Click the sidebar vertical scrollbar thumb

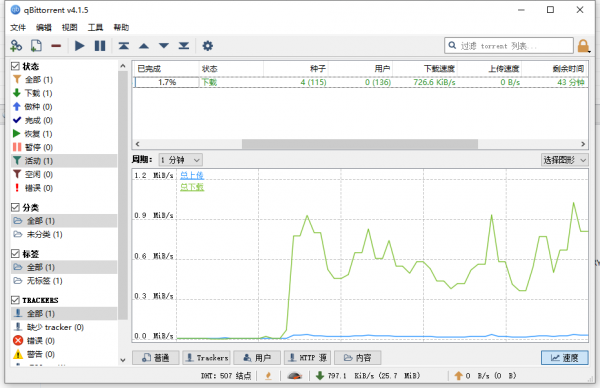tap(123, 195)
